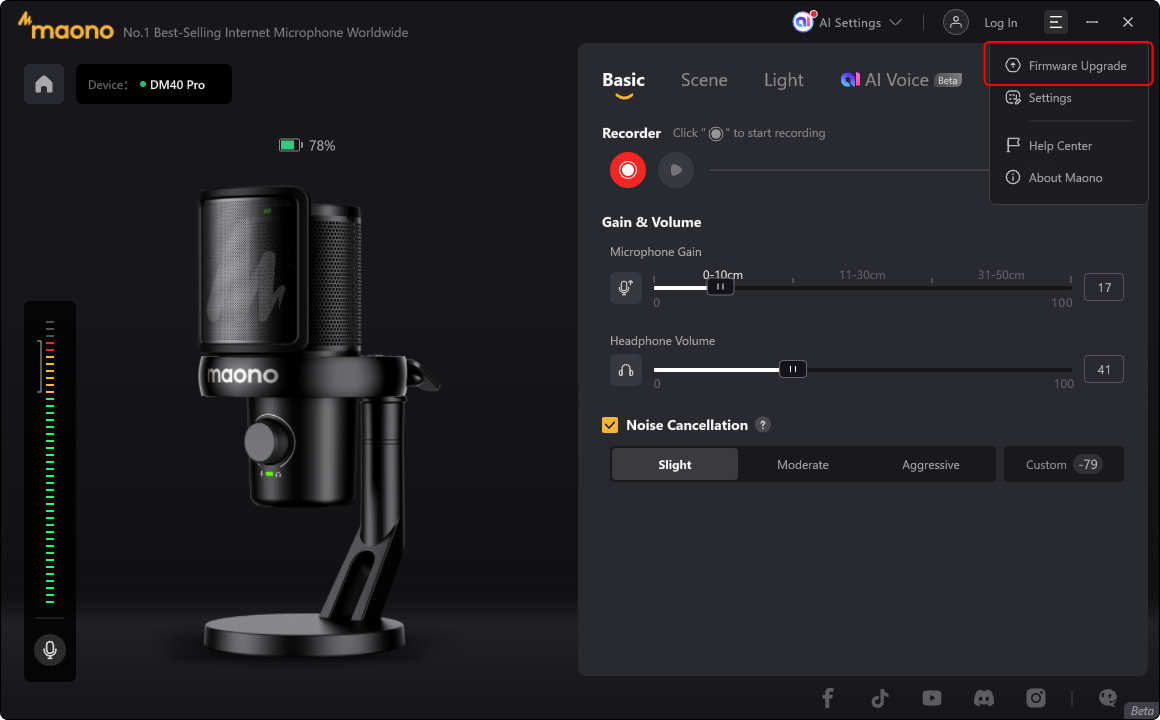Screen dimensions: 1160x720
Task: Open Help Center from the menu
Action: tap(1068, 146)
